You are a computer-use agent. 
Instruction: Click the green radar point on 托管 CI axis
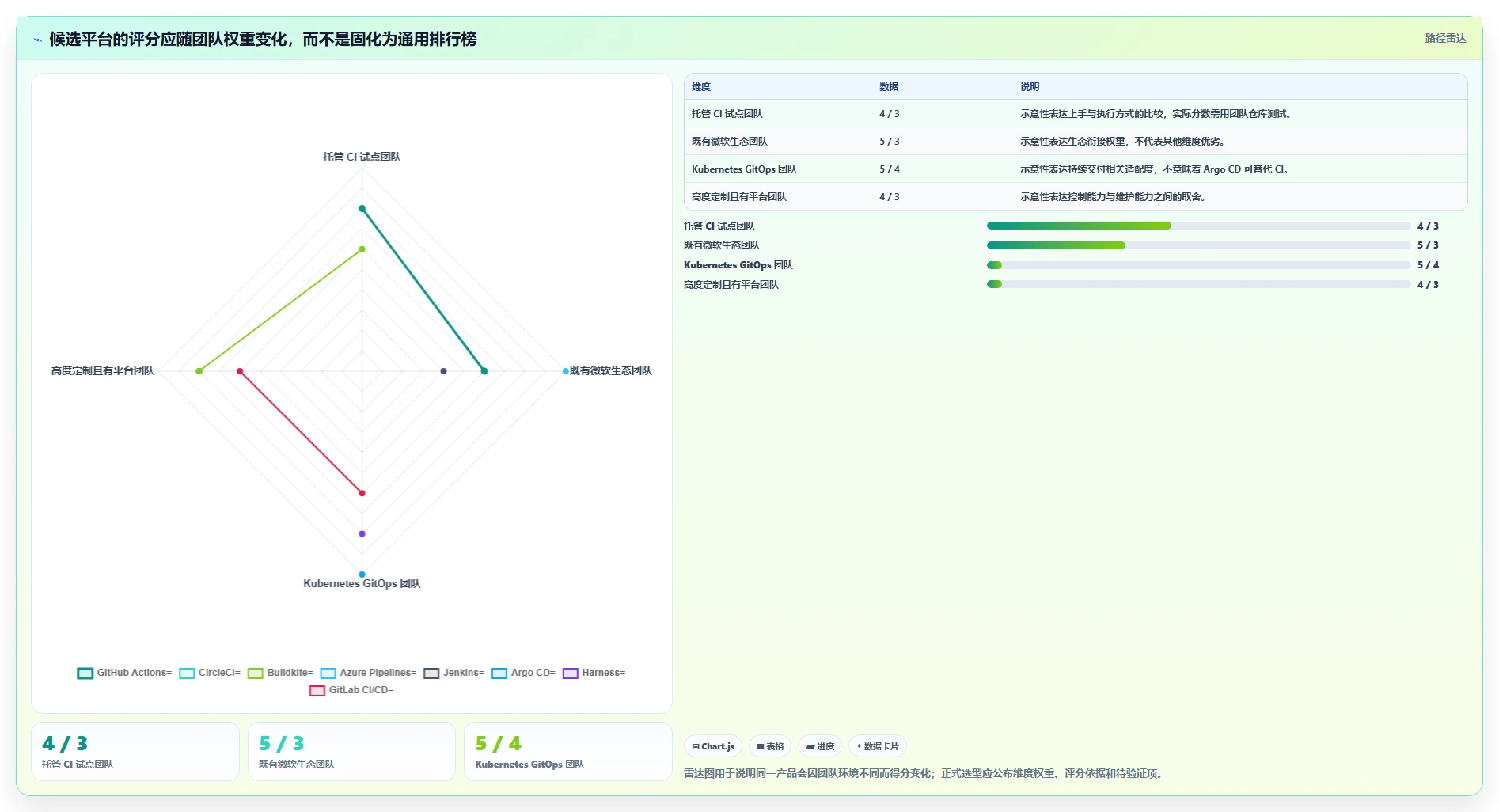click(x=362, y=249)
